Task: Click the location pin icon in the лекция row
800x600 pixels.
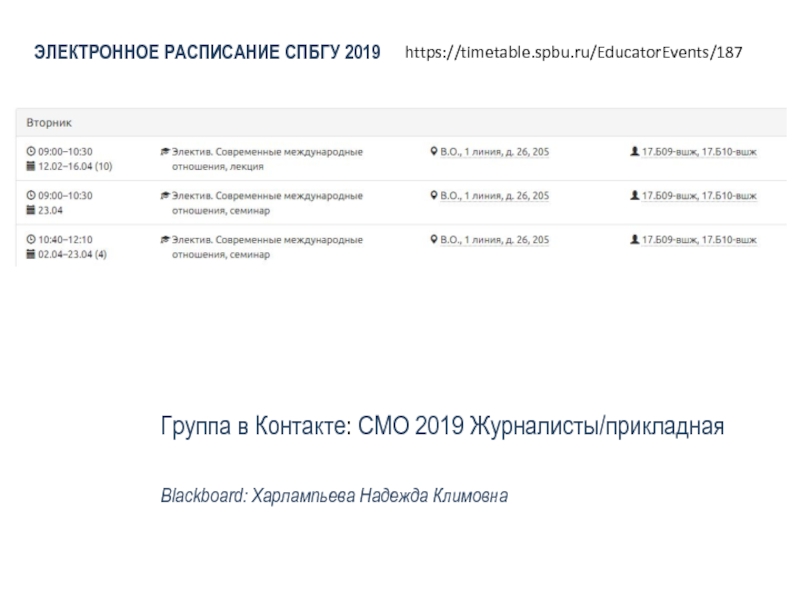Action: [x=434, y=151]
